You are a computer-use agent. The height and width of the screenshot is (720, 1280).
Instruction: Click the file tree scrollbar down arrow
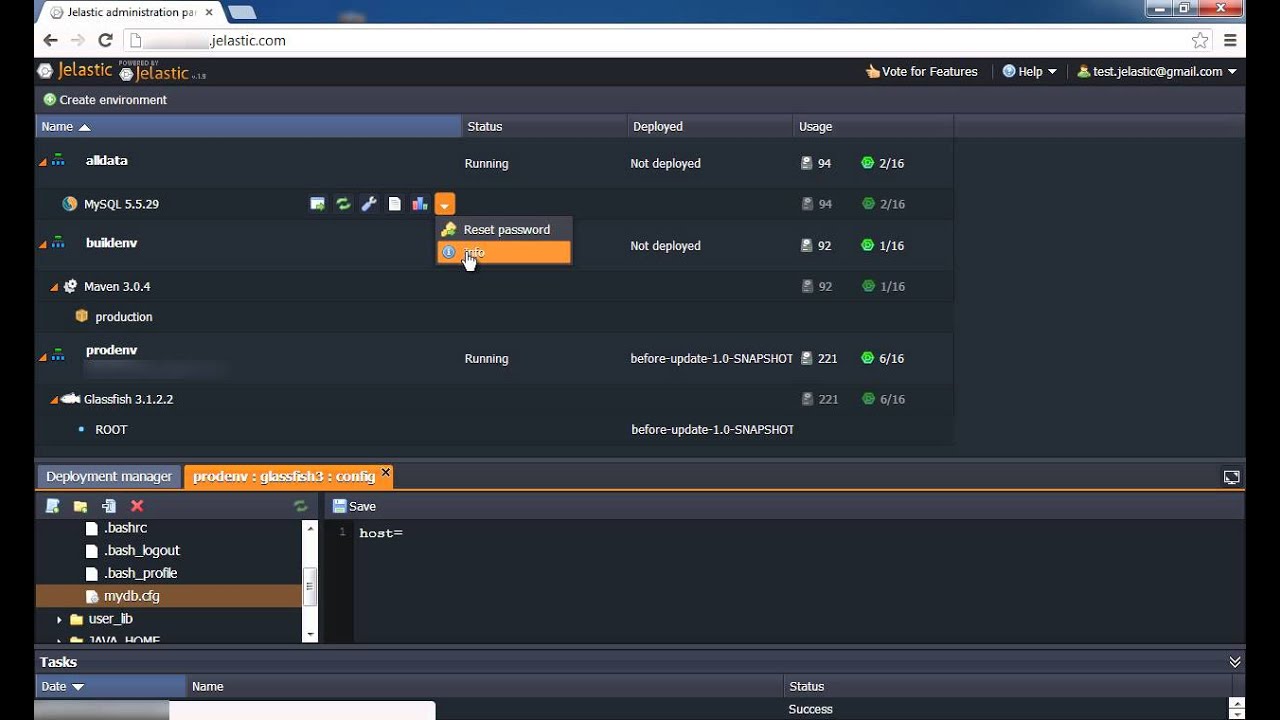tap(310, 634)
